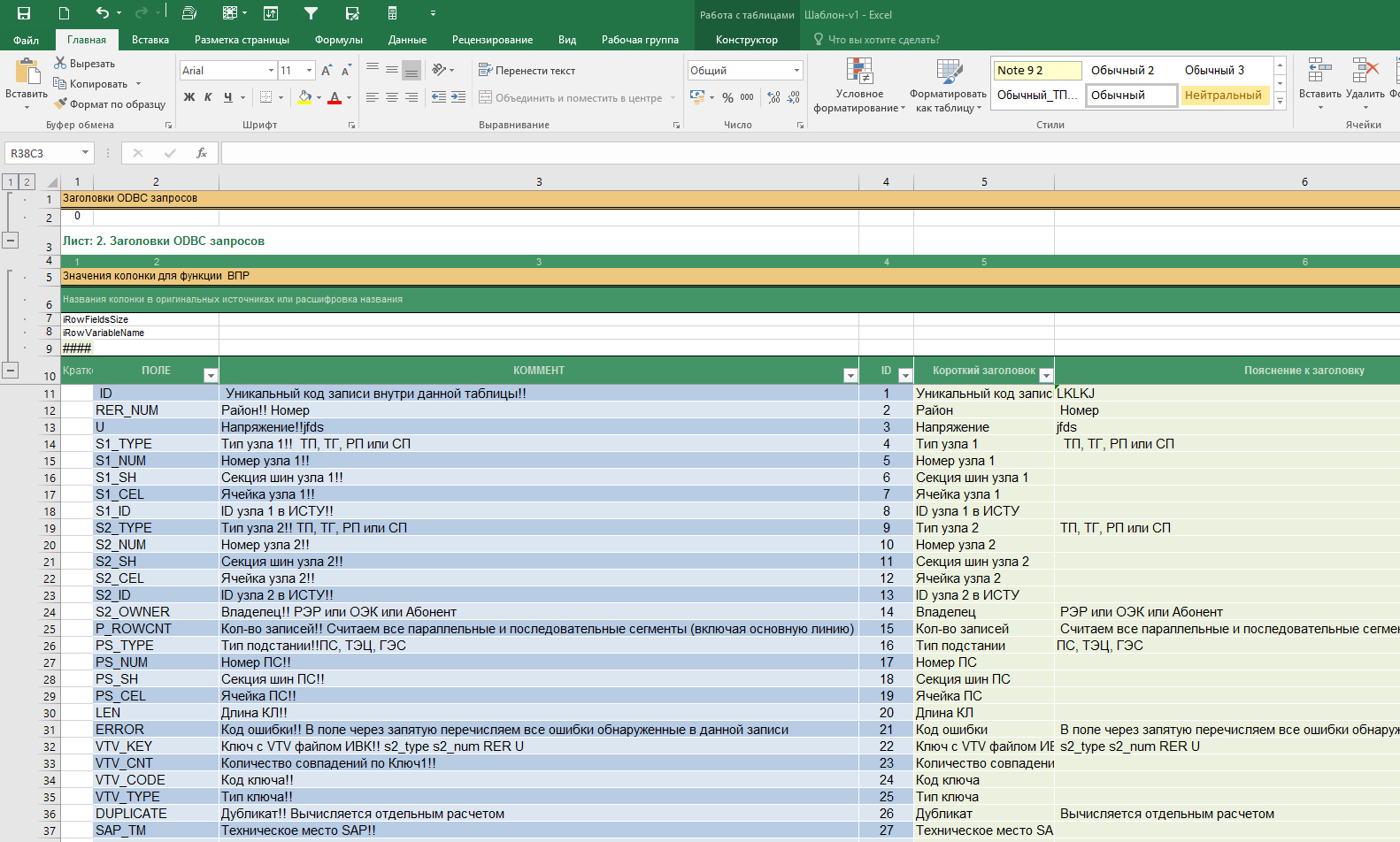Apply thousands separator 000 format
The width and height of the screenshot is (1400, 842).
point(747,97)
